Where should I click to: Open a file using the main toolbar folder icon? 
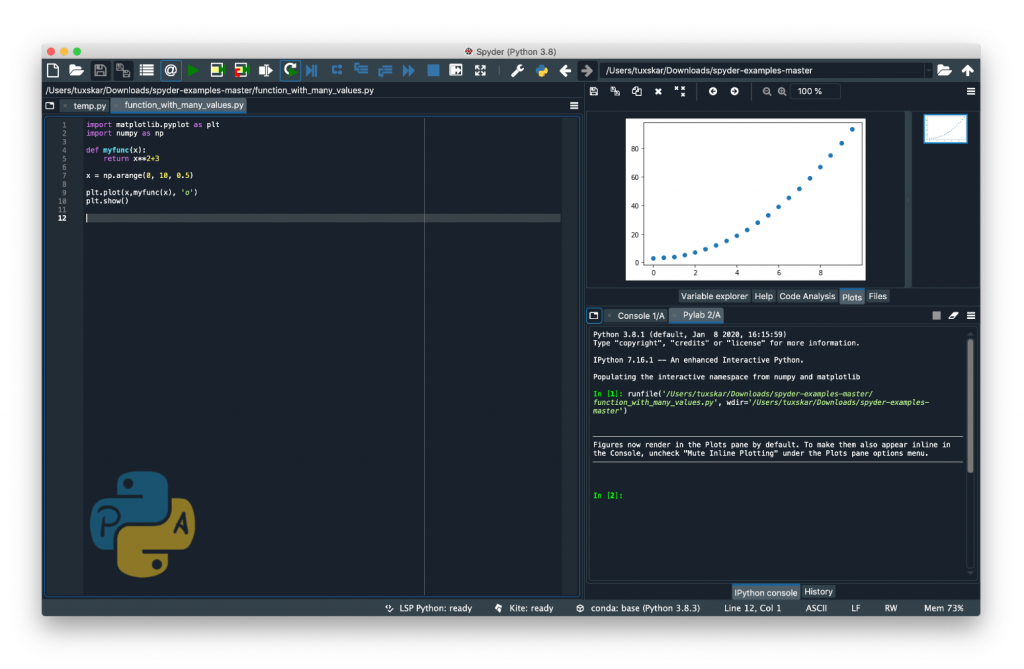click(76, 70)
